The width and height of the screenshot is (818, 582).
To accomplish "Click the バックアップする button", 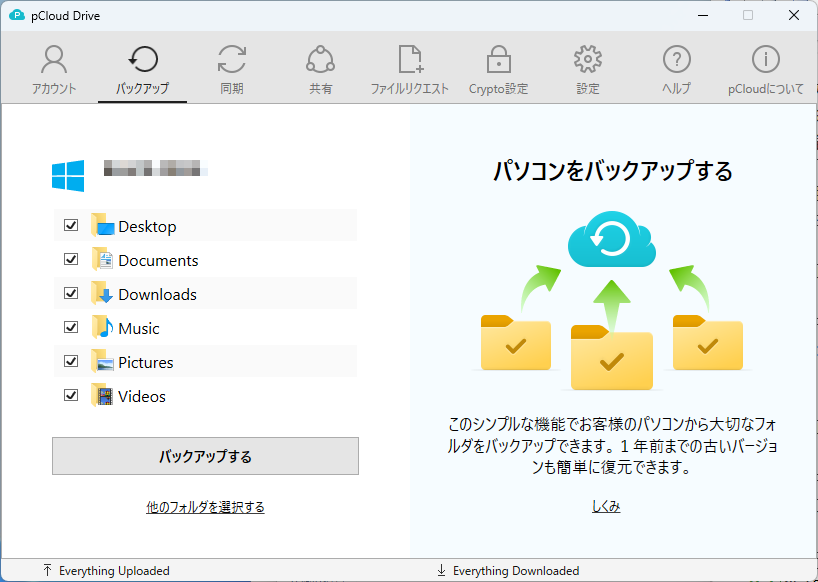I will point(205,456).
